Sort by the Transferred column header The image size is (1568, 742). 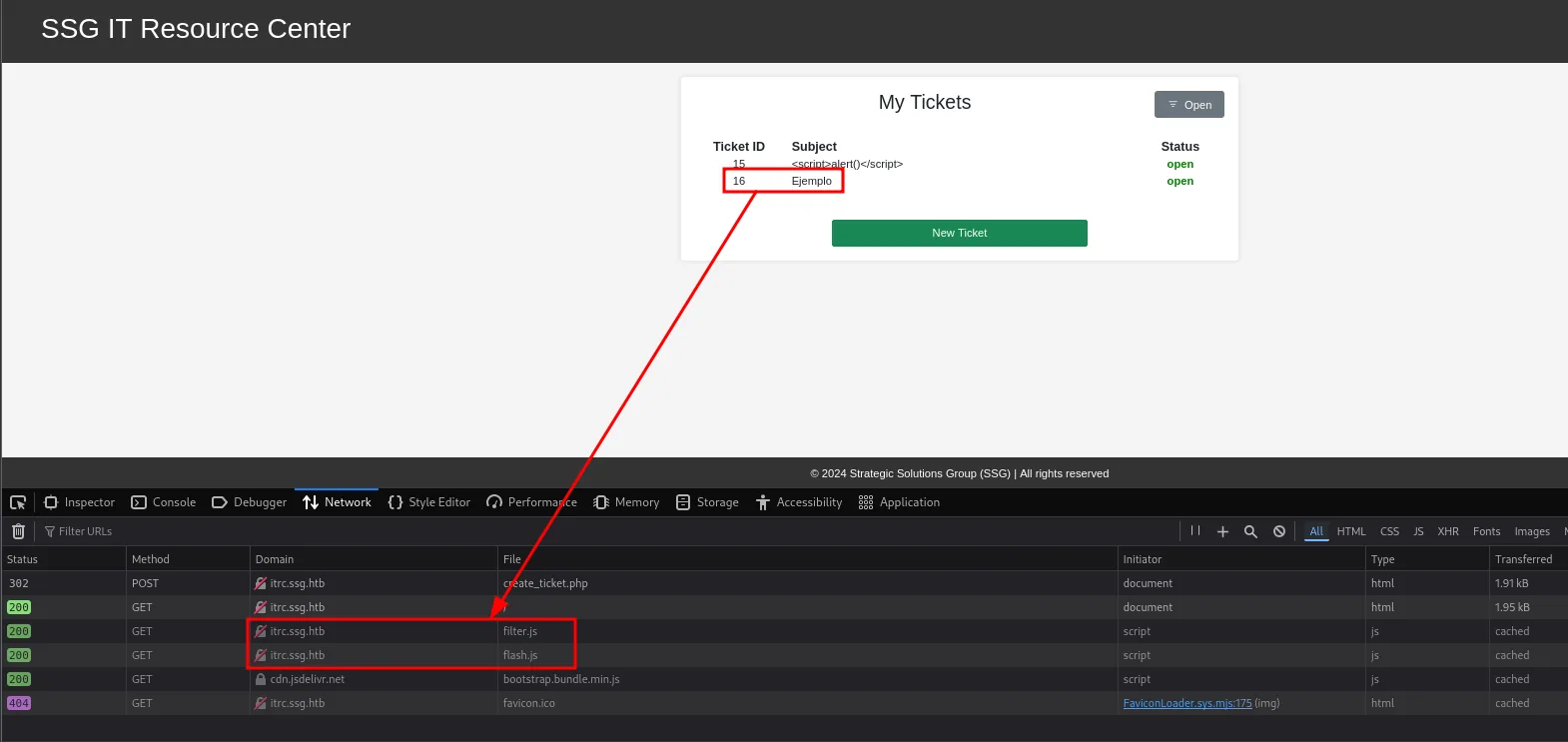coord(1529,559)
